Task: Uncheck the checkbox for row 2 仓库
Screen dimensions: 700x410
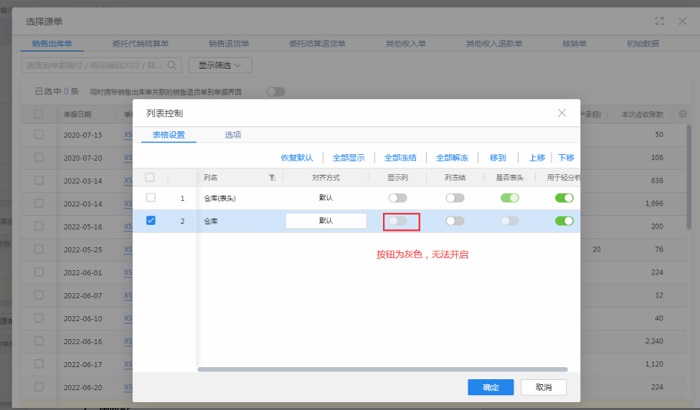Action: point(151,221)
